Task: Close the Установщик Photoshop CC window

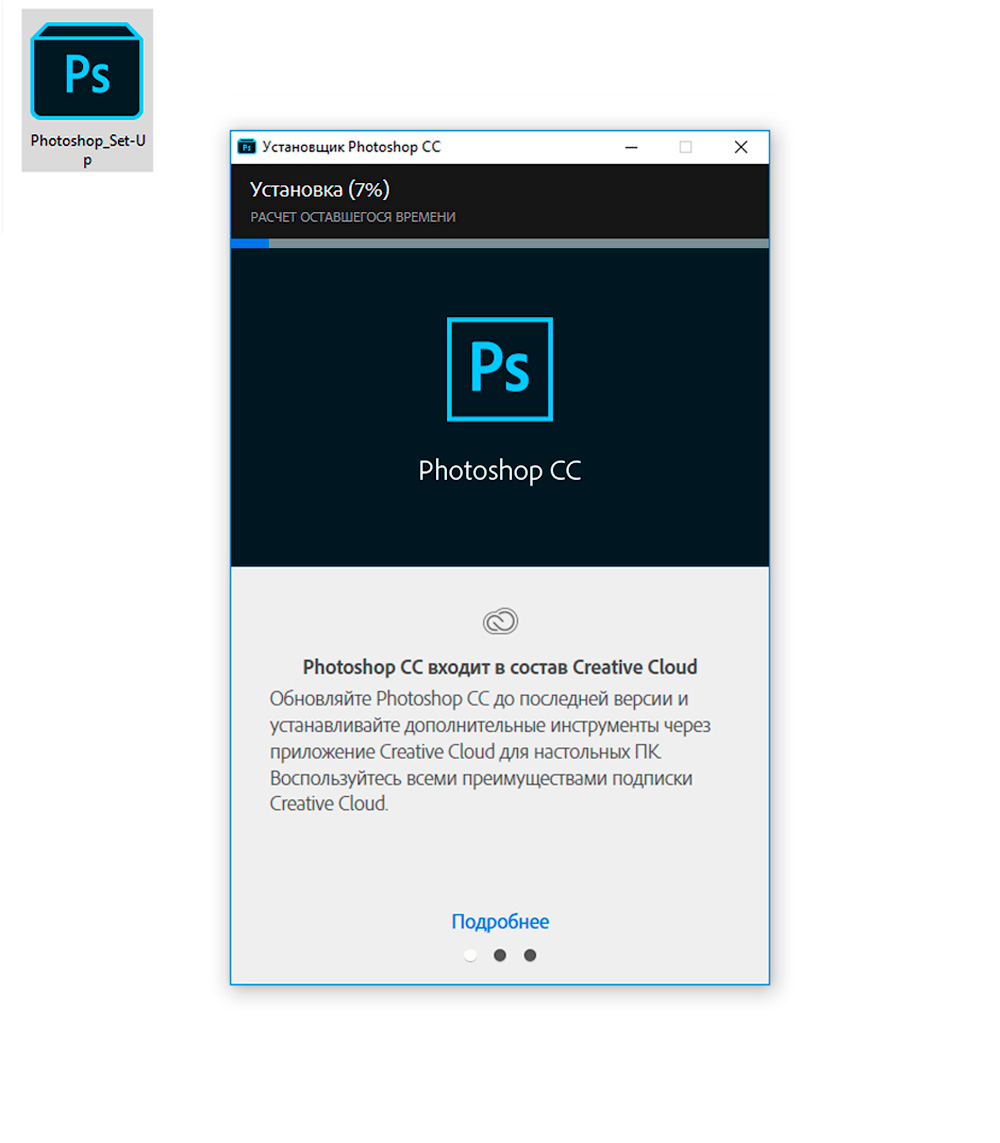Action: coord(741,147)
